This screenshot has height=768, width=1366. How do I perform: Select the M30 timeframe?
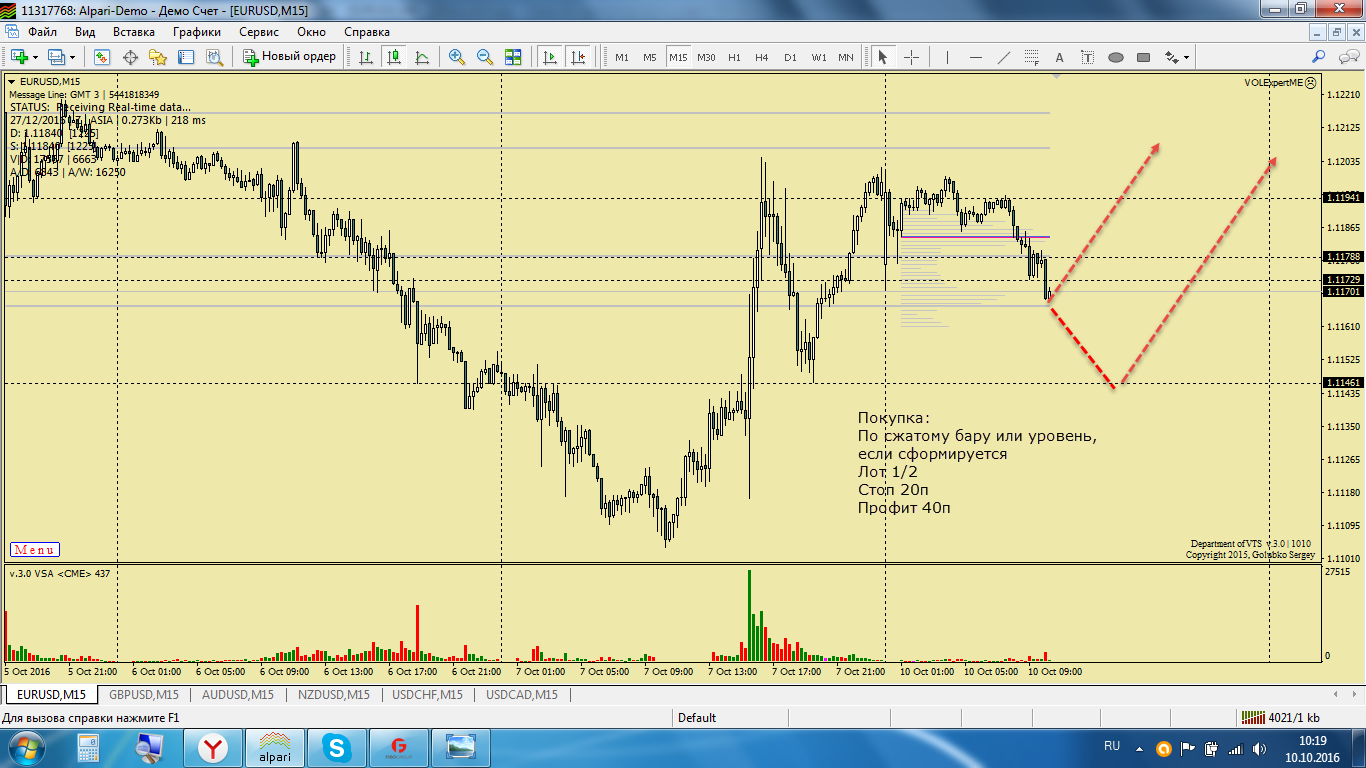click(x=706, y=57)
